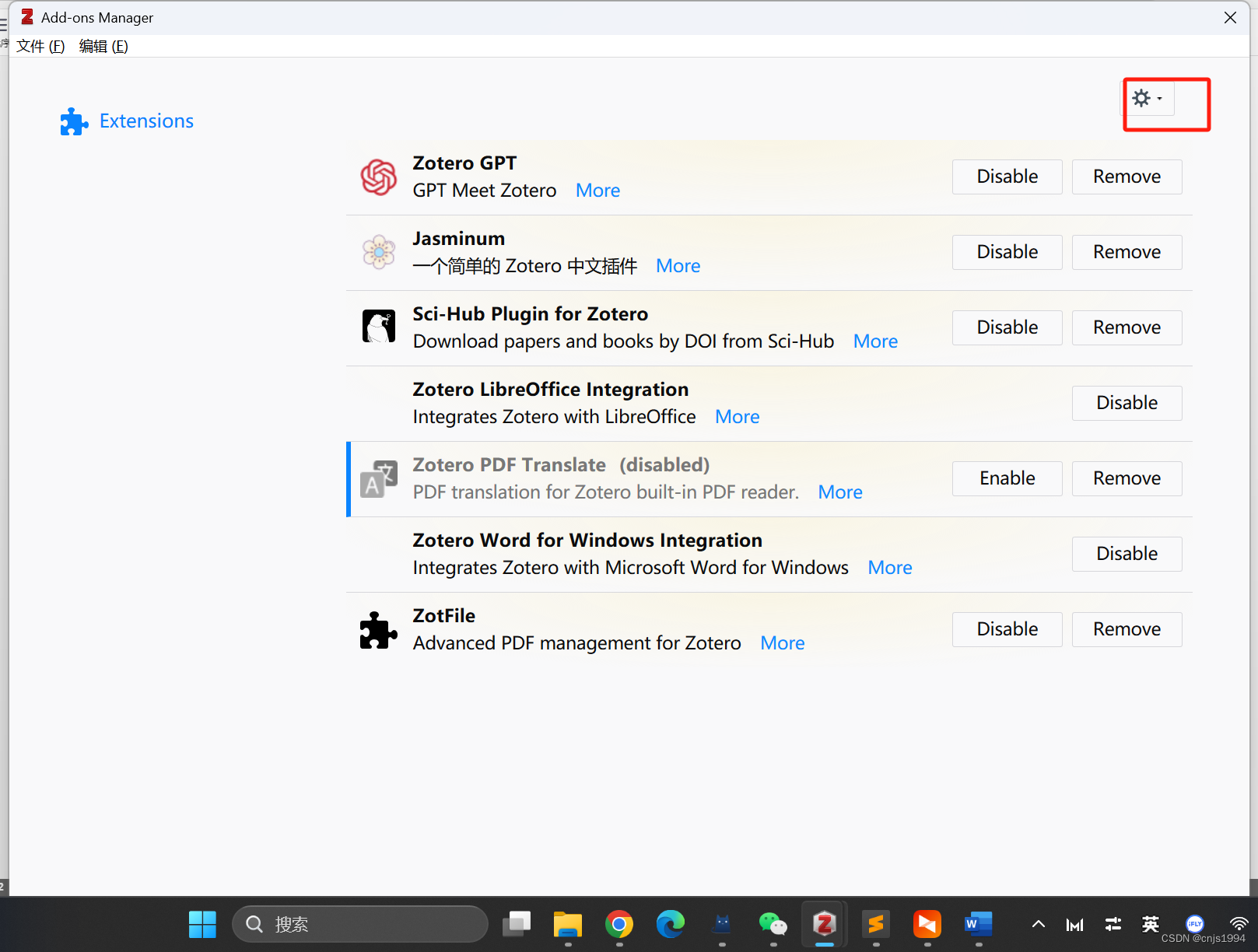Disable Zotero Word for Windows Integration
The image size is (1258, 952).
[x=1127, y=554]
